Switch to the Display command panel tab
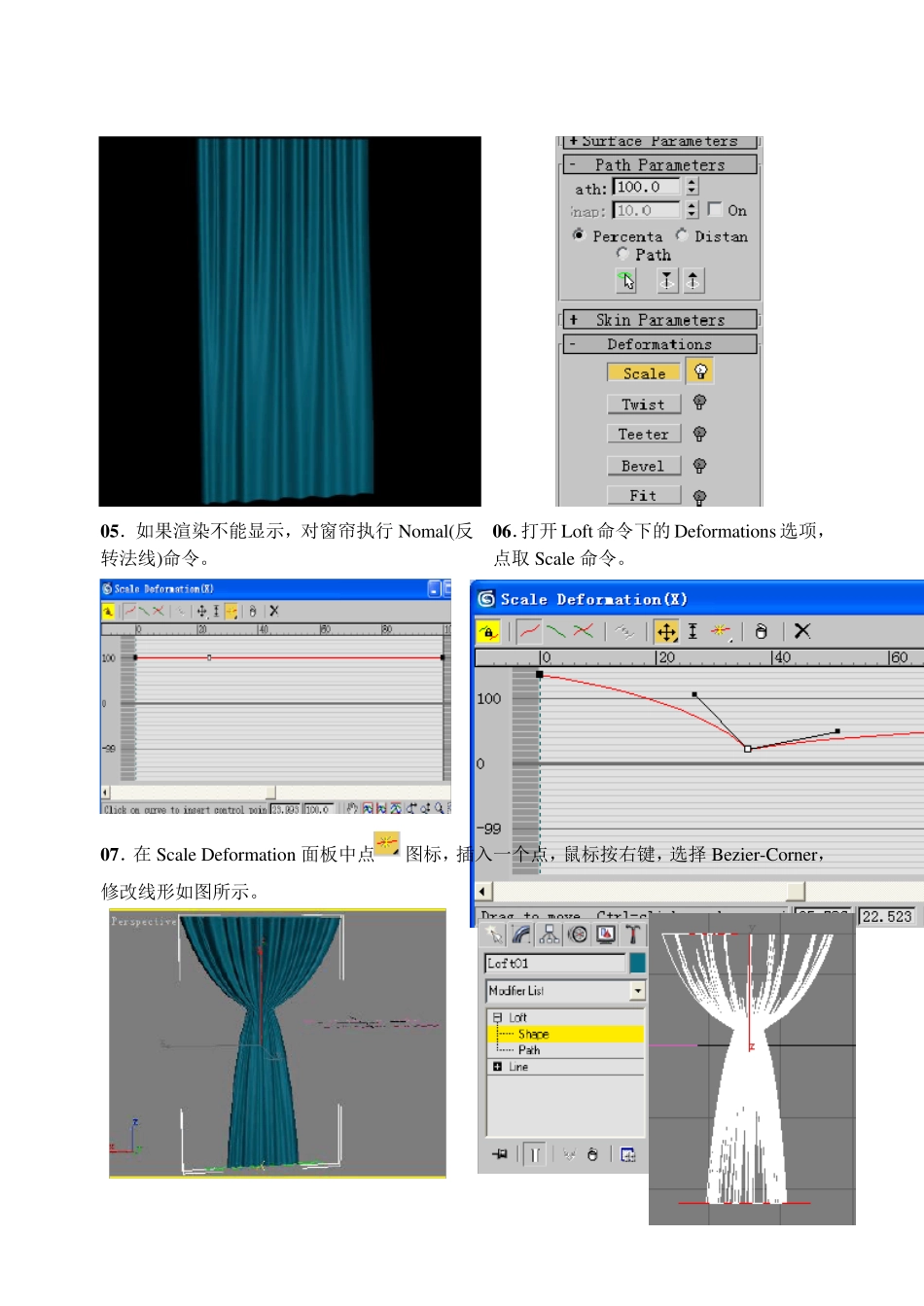 point(605,935)
